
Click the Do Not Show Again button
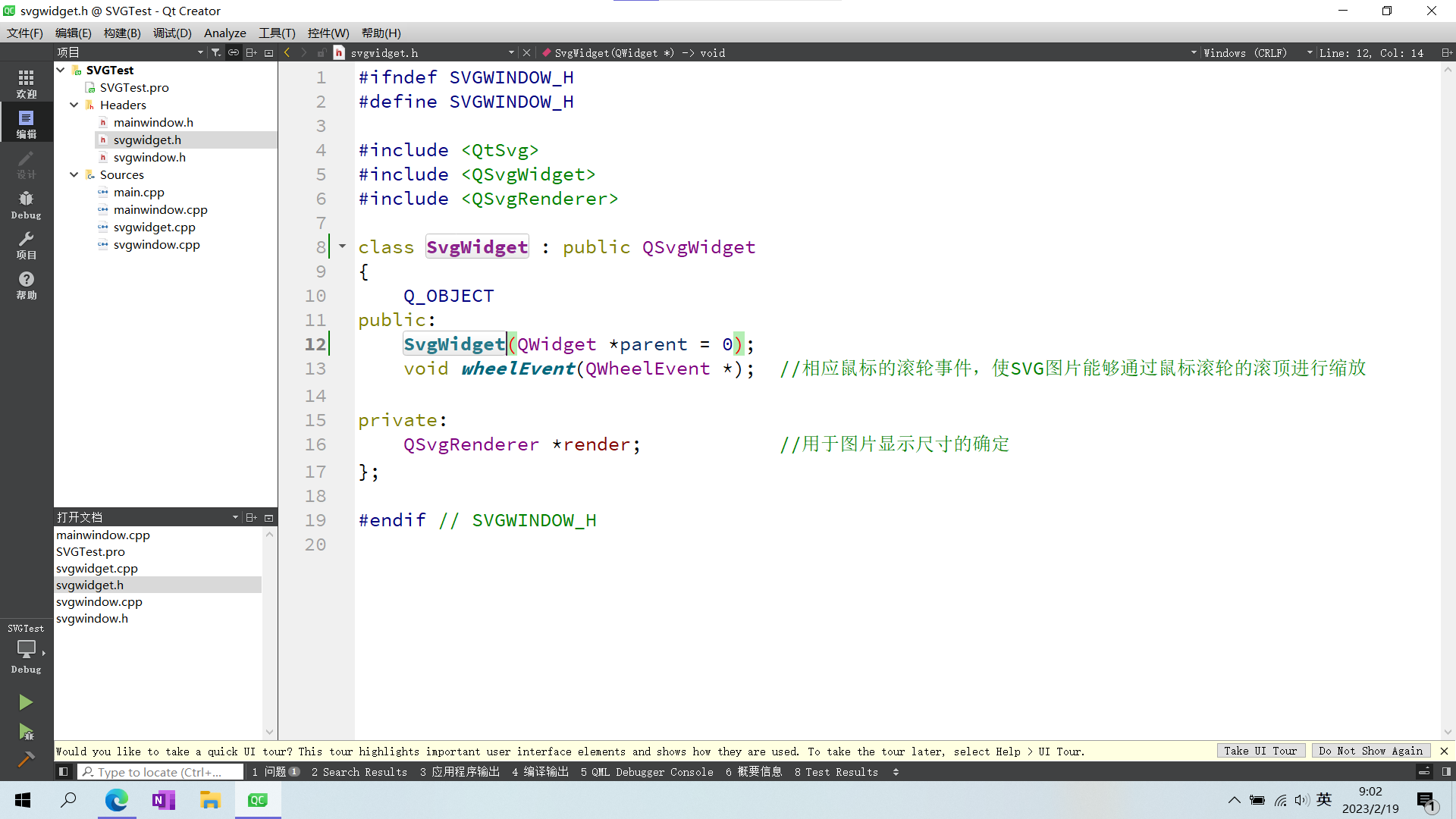pos(1371,751)
